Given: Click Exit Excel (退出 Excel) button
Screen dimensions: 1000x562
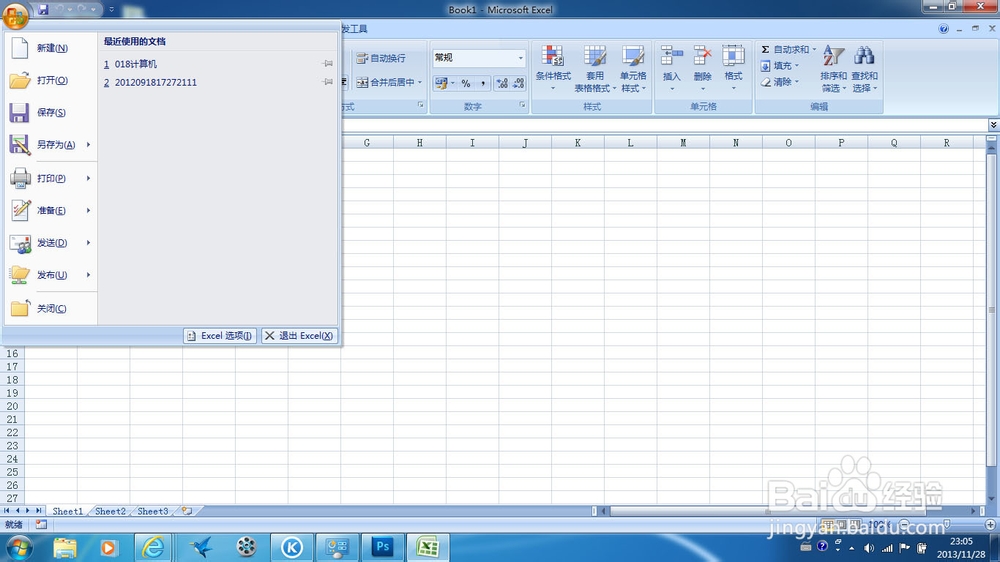Looking at the screenshot, I should pyautogui.click(x=299, y=336).
